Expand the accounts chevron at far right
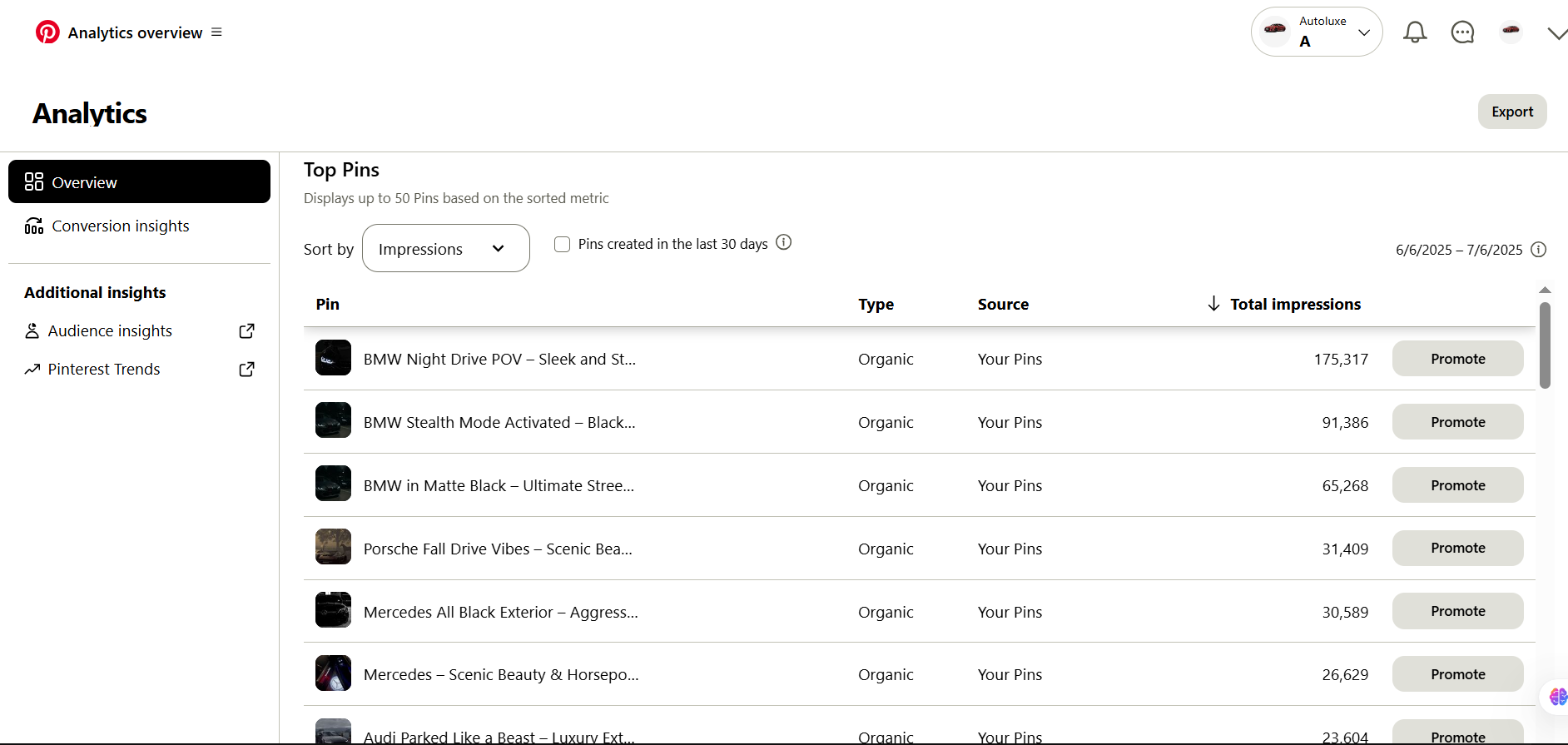Image resolution: width=1568 pixels, height=745 pixels. pos(1557,33)
